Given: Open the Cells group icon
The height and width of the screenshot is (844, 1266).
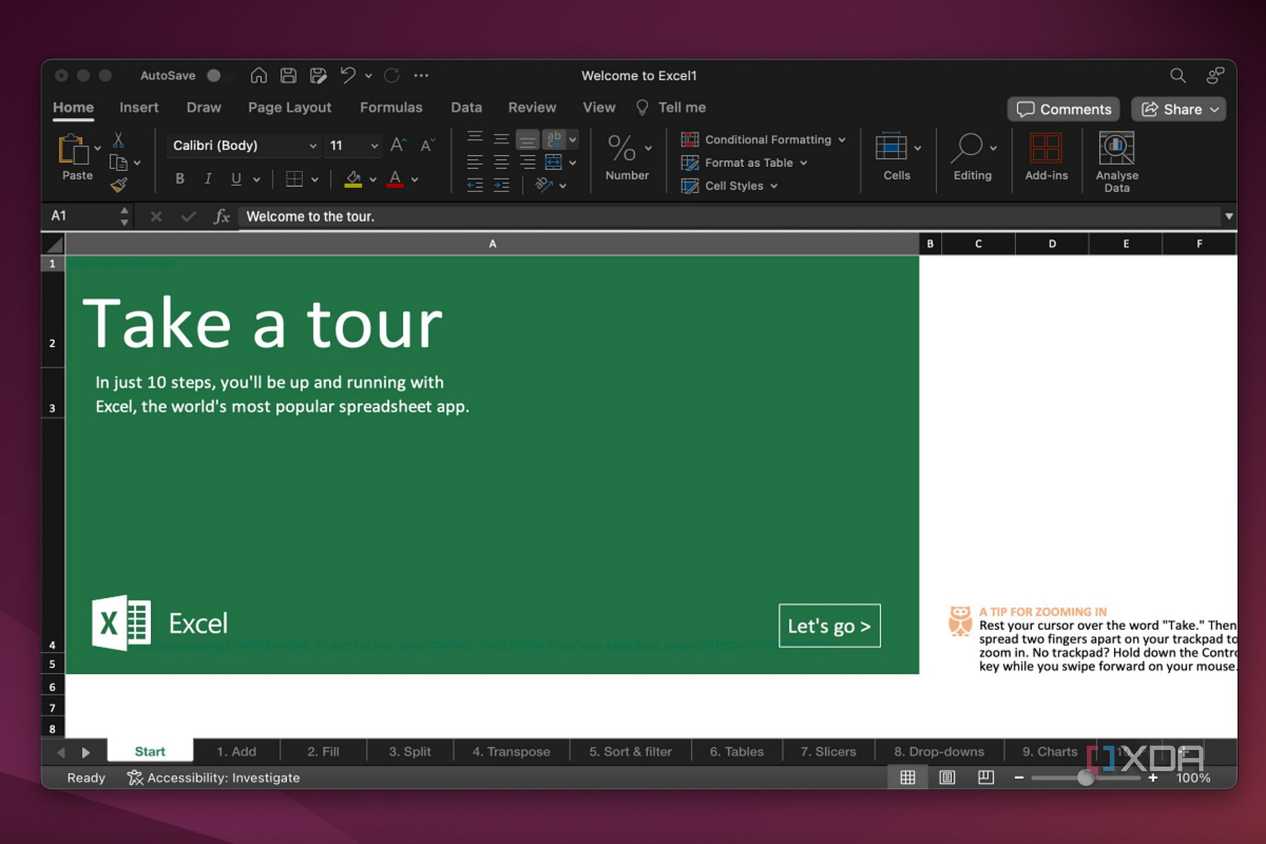Looking at the screenshot, I should pos(891,148).
